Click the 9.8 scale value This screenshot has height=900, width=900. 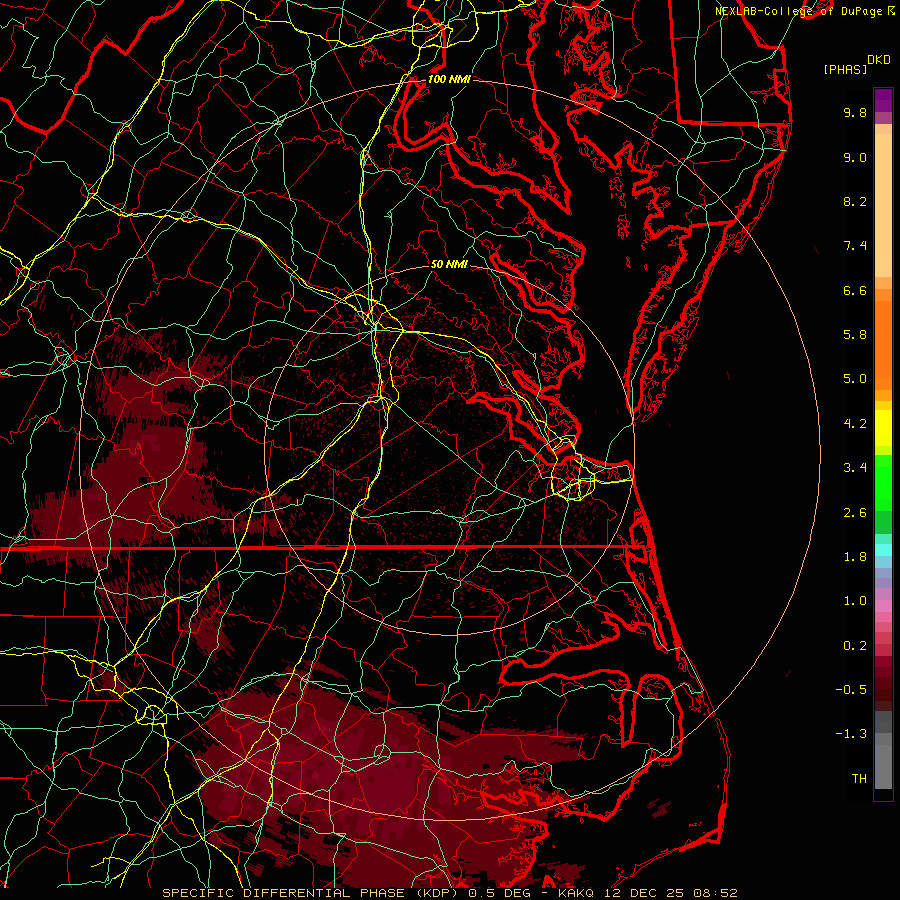(855, 112)
